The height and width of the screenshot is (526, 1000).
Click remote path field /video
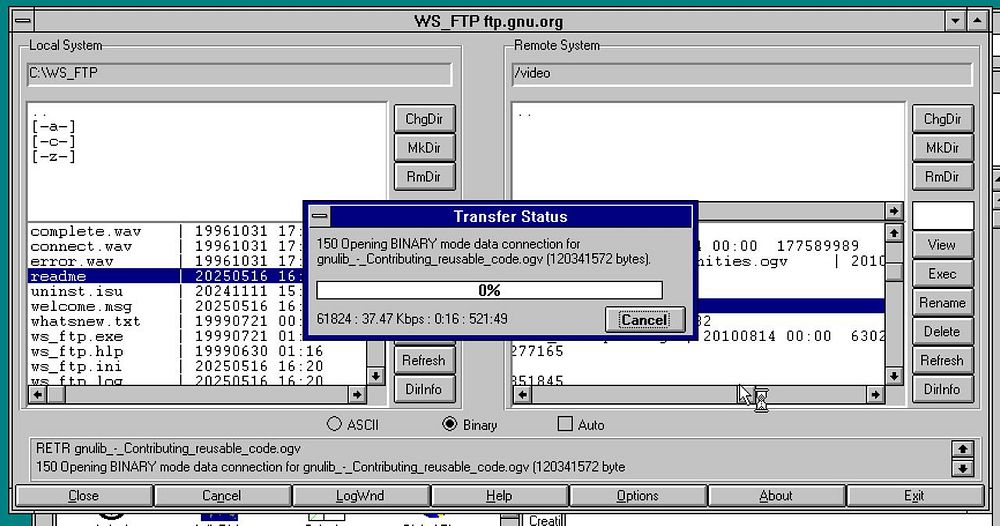pos(742,73)
